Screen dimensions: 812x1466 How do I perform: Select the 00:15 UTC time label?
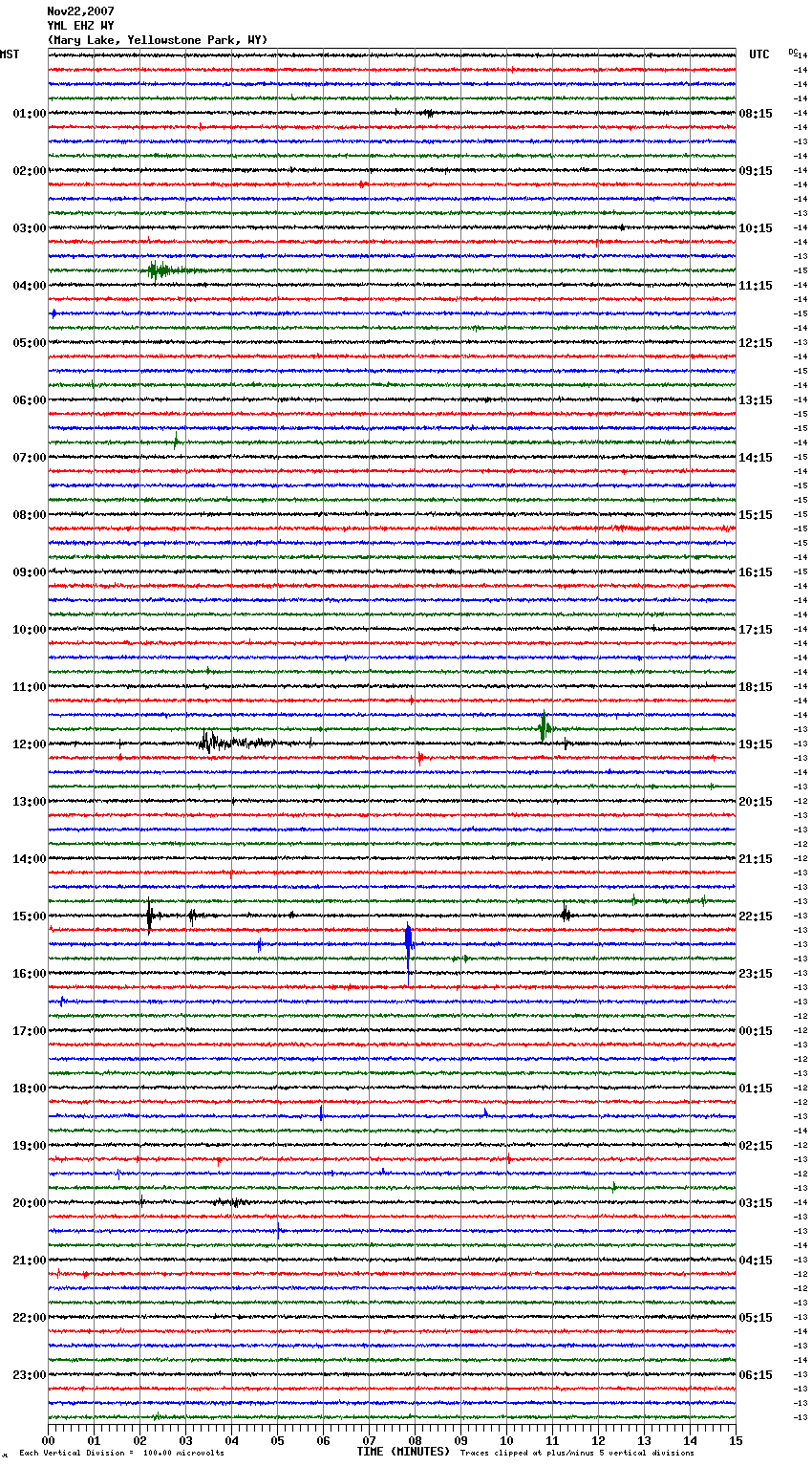(756, 1031)
